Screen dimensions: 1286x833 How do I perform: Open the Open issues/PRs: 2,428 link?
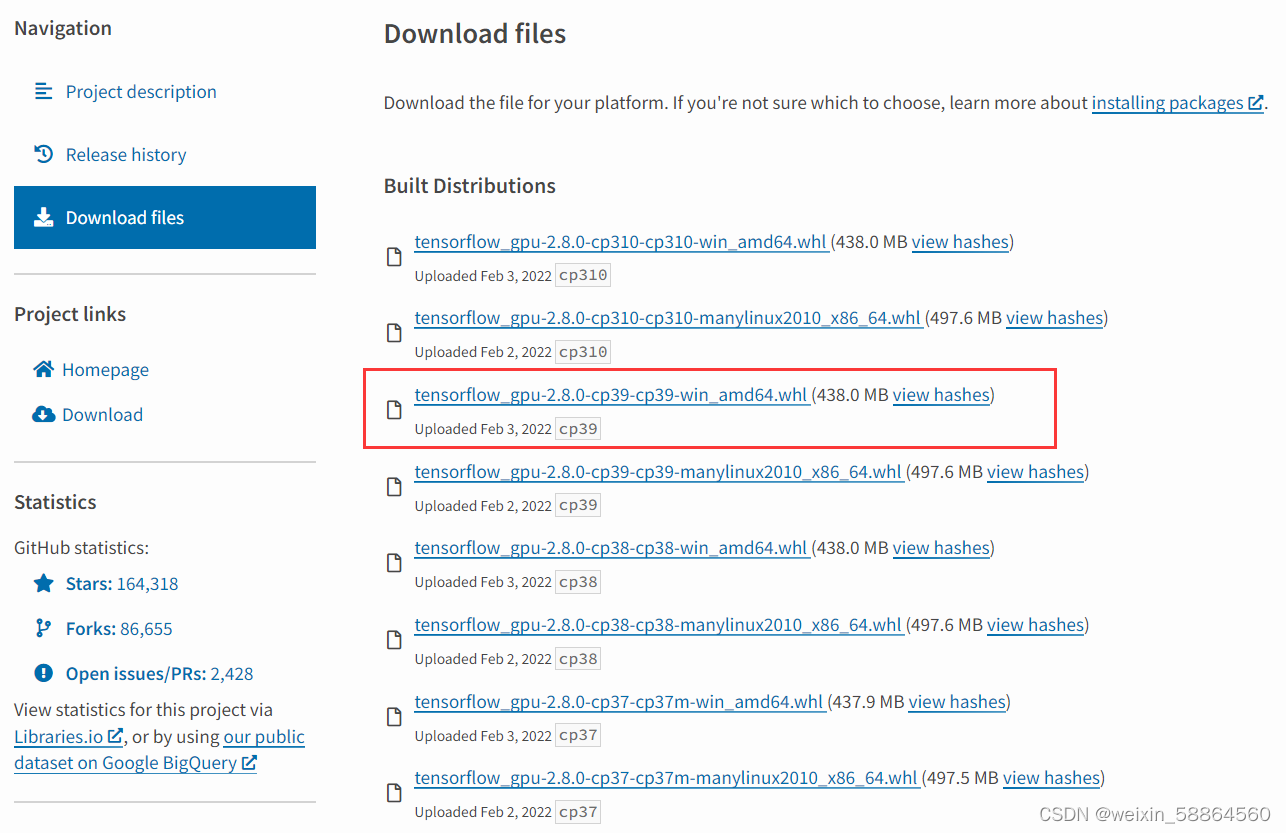(159, 674)
